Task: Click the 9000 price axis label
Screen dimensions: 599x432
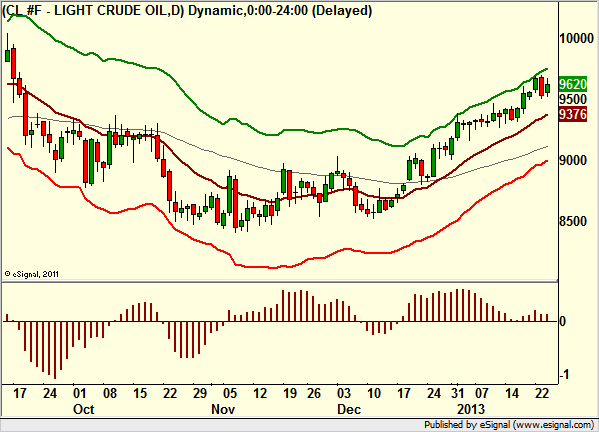Action: (573, 160)
